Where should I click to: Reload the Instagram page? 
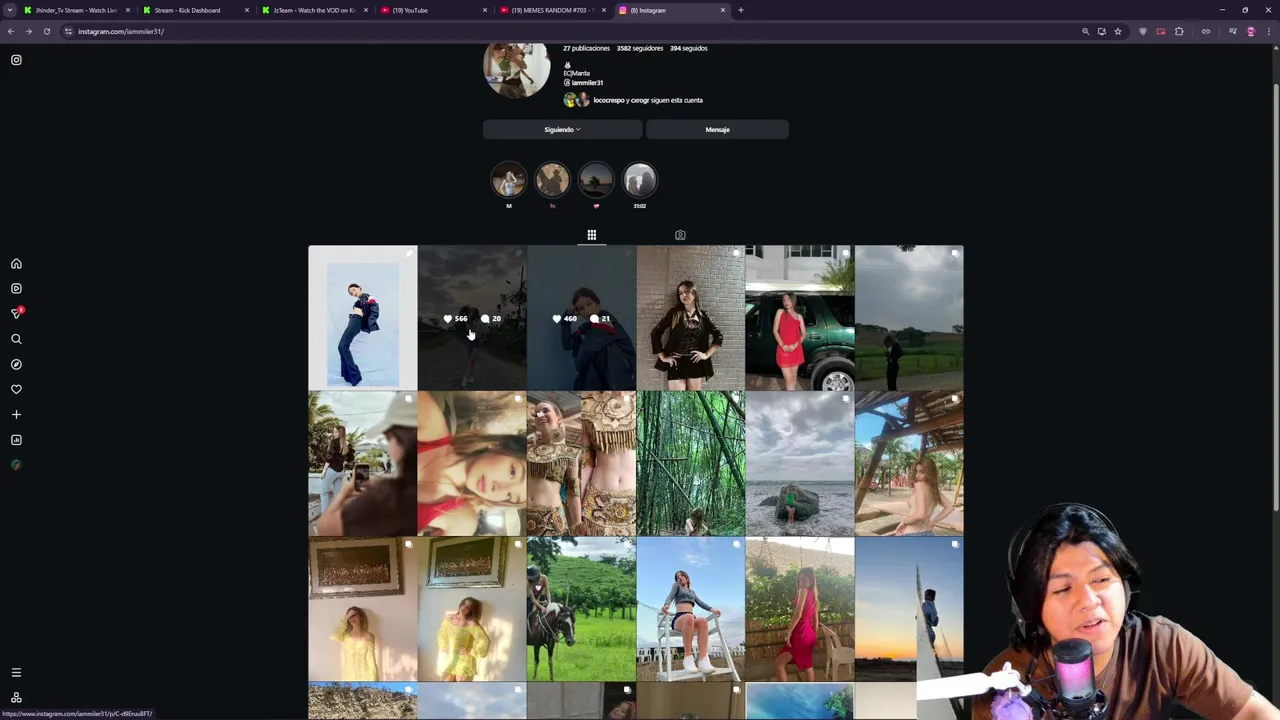pyautogui.click(x=46, y=31)
